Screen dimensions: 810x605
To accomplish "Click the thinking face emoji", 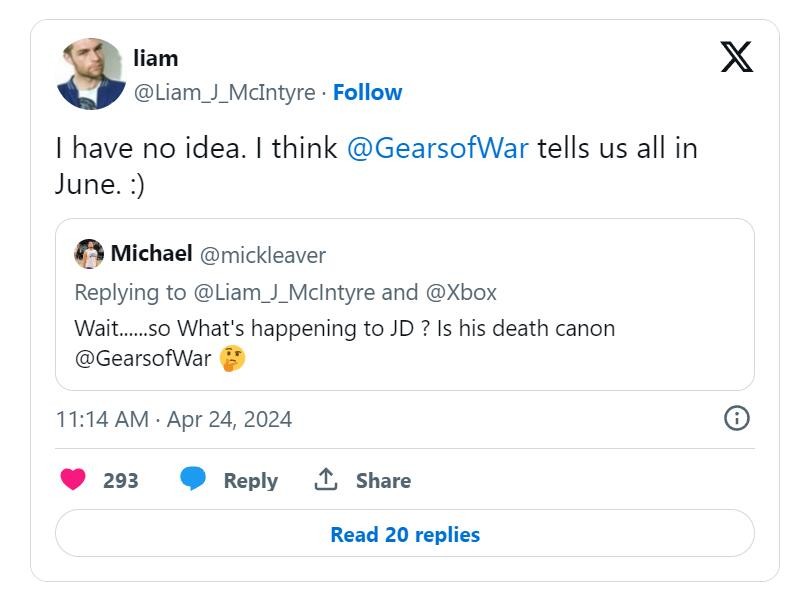I will (232, 358).
